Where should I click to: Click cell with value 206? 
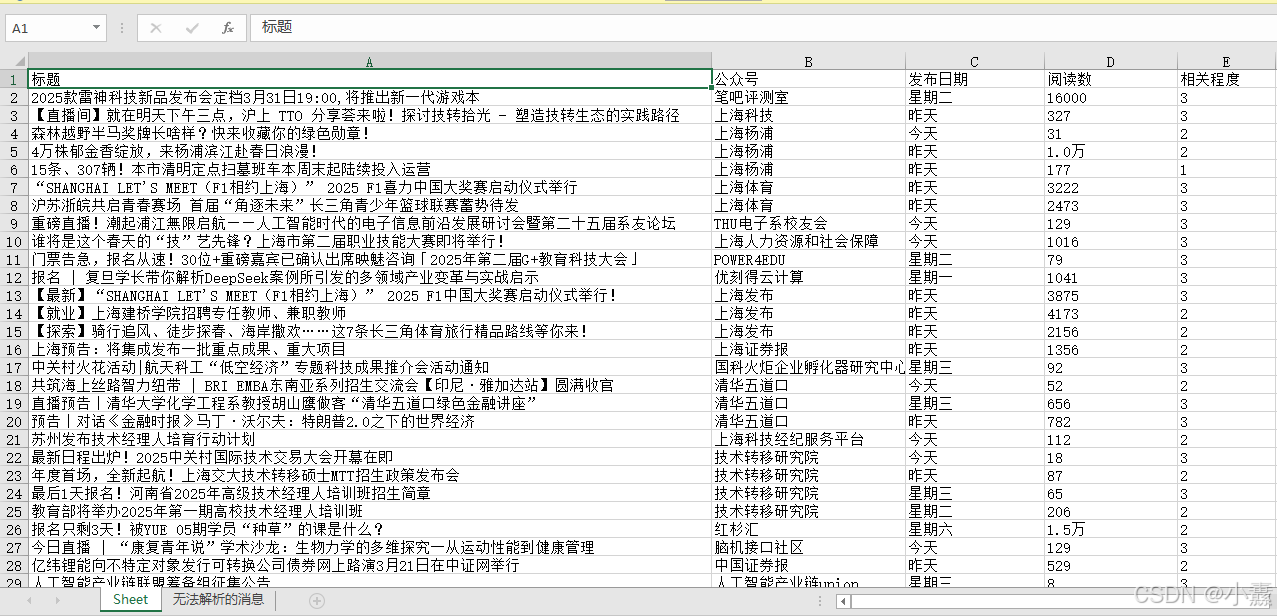1110,511
